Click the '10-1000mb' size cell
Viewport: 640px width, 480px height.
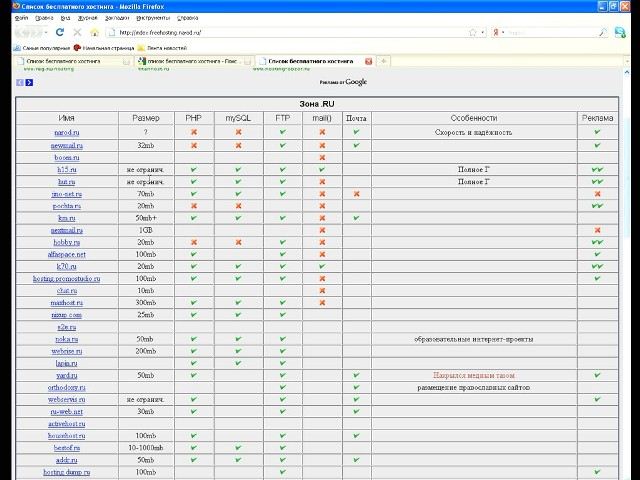click(x=146, y=448)
